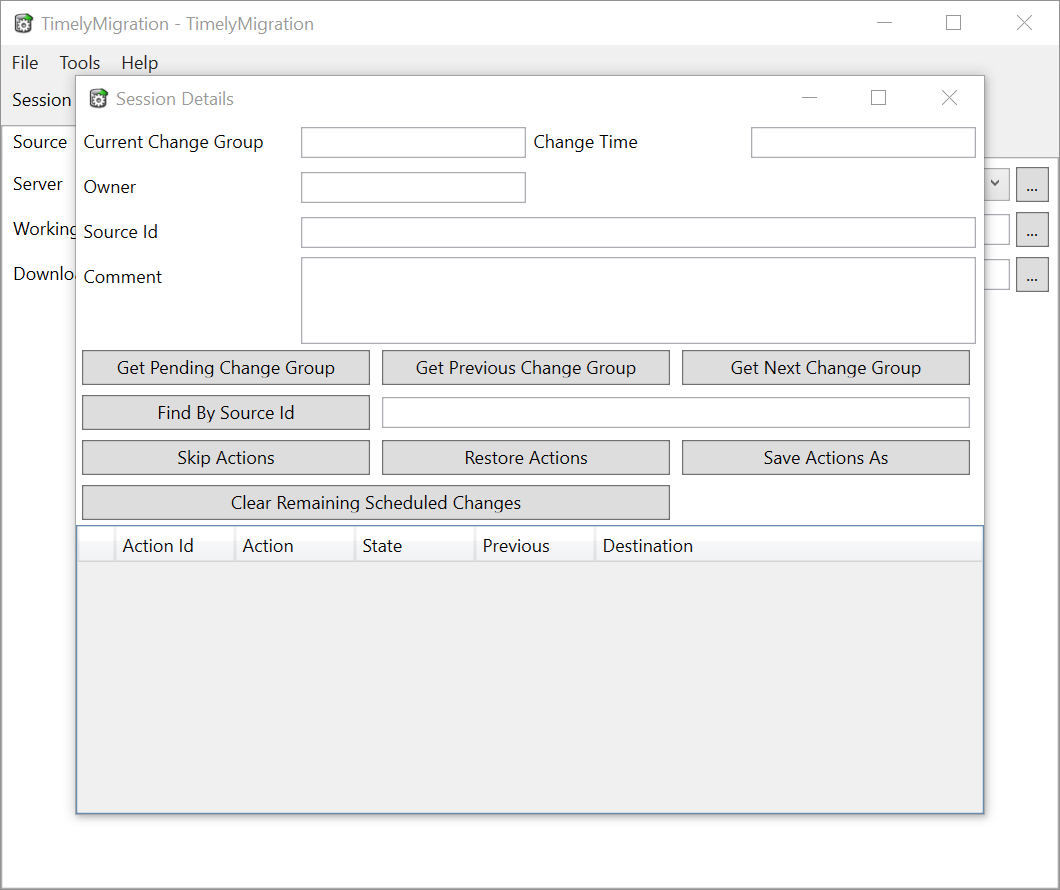Click the Save Actions As button
Image resolution: width=1060 pixels, height=890 pixels.
pyautogui.click(x=825, y=458)
